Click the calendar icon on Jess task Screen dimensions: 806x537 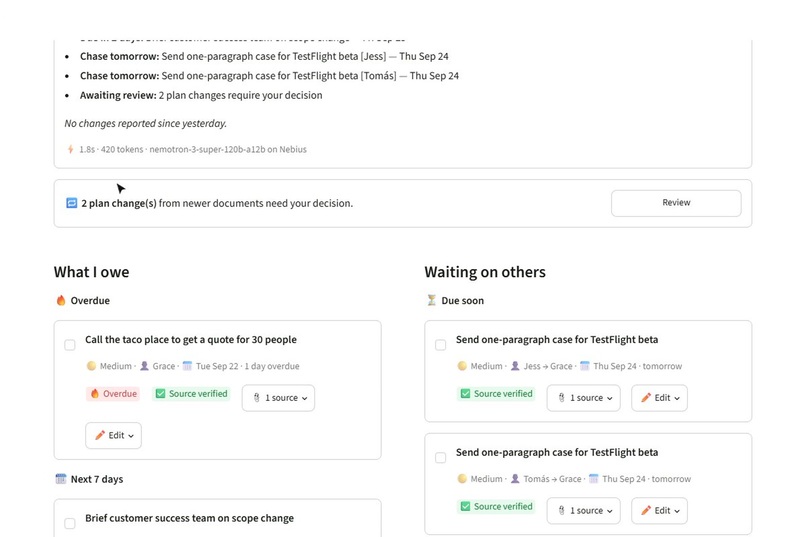585,366
